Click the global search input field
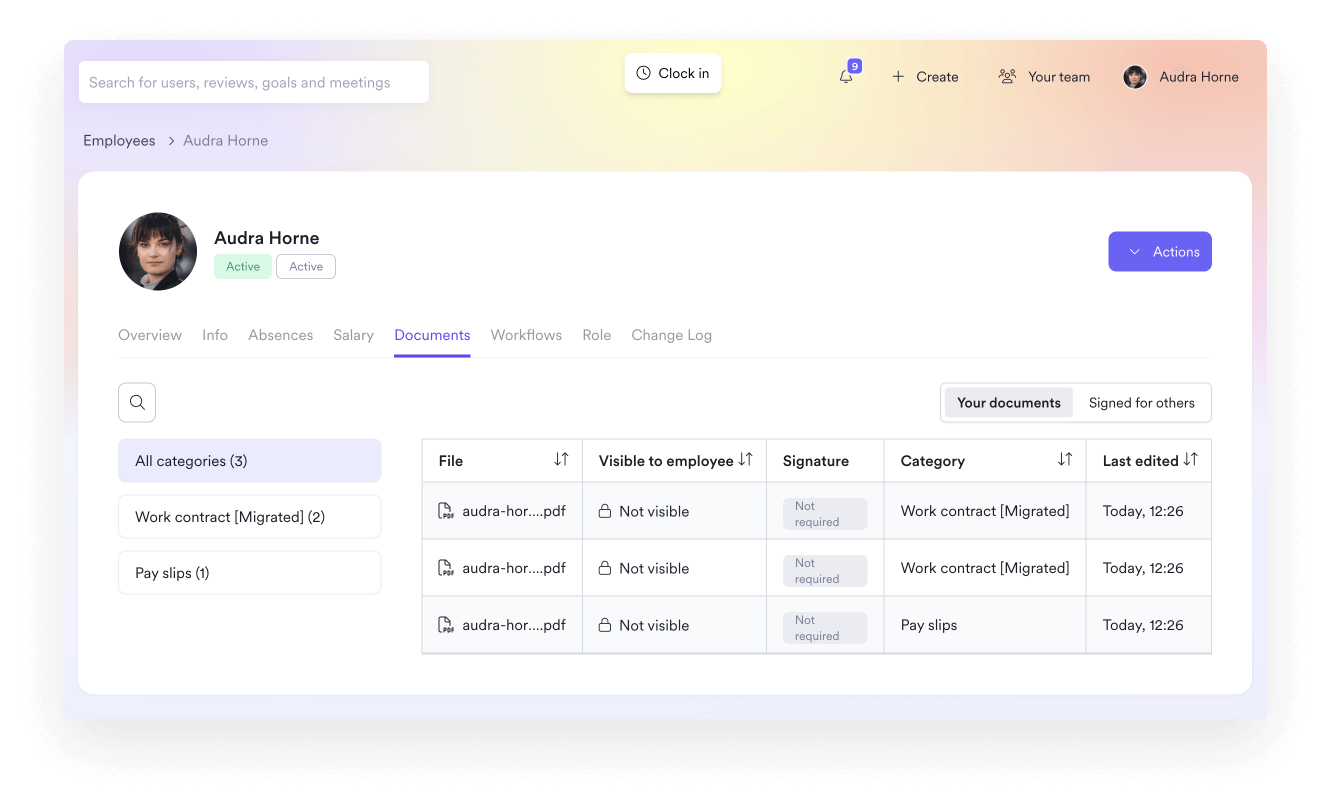The image size is (1331, 807). (x=253, y=82)
